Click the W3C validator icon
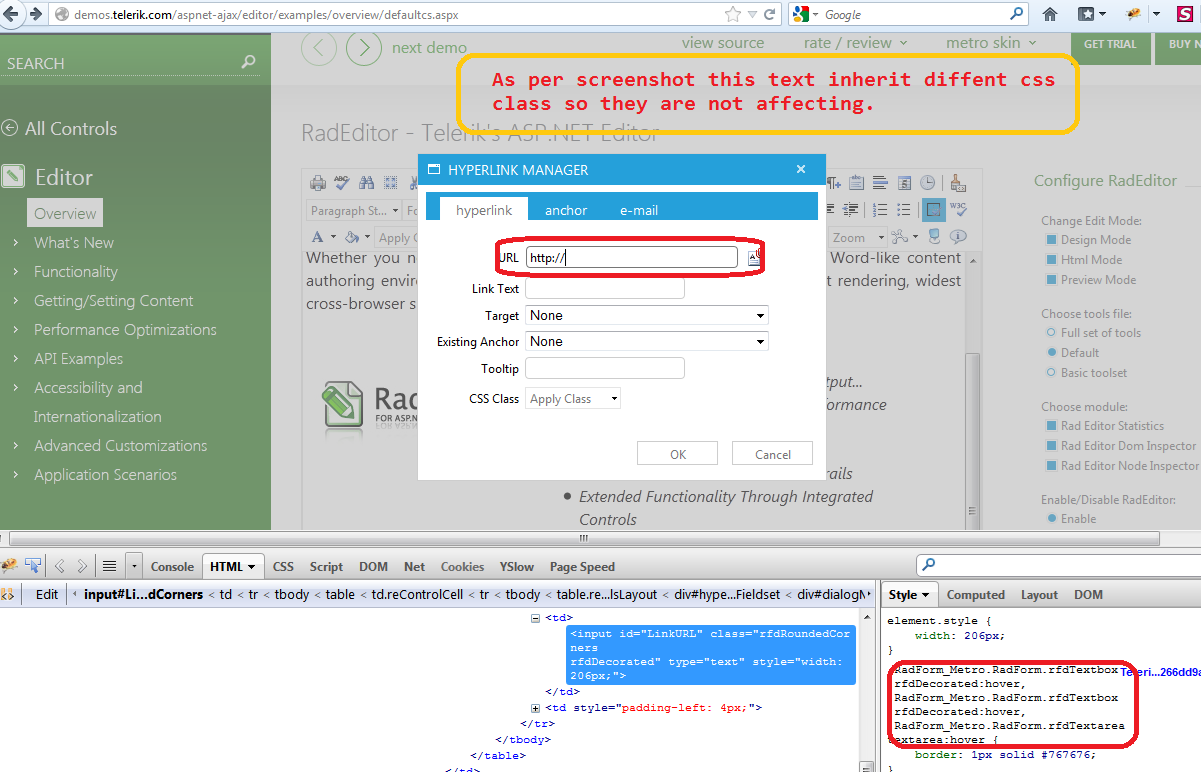The width and height of the screenshot is (1201, 772). [x=958, y=210]
